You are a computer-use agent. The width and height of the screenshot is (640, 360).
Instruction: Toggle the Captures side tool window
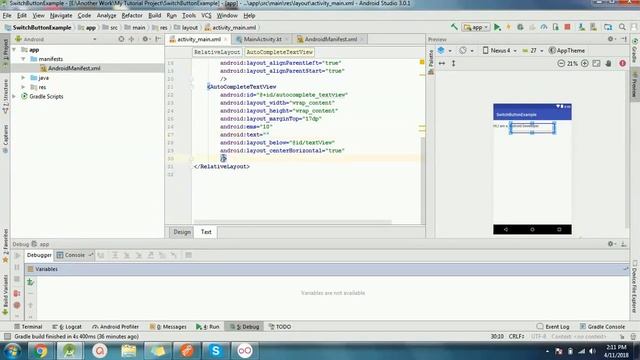(5, 139)
